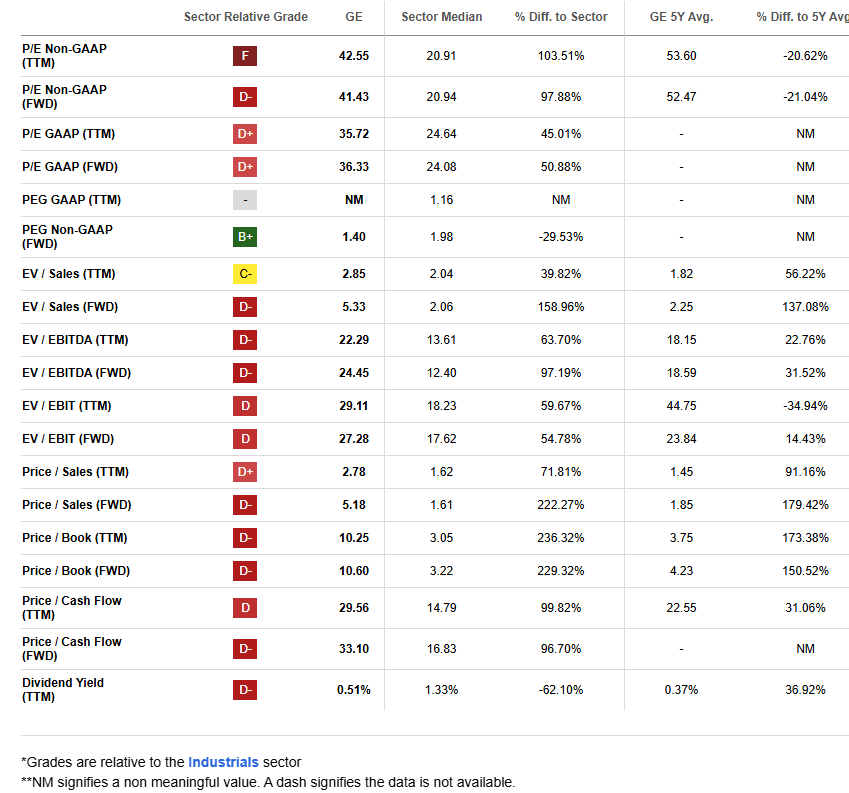The image size is (849, 793).
Task: Select the B+ grade badge for PEG Non-GAAP (FWD)
Action: pyautogui.click(x=245, y=236)
